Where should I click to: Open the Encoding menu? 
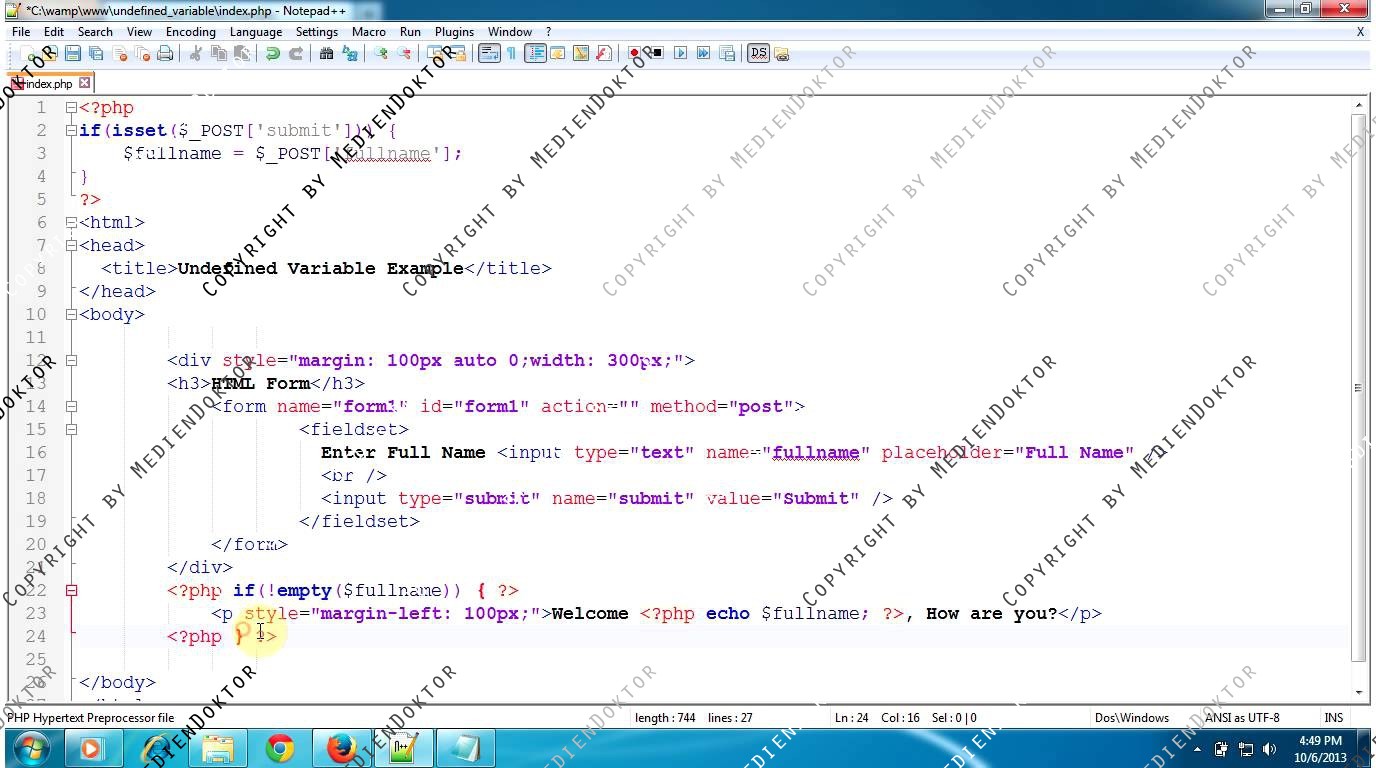coord(190,32)
